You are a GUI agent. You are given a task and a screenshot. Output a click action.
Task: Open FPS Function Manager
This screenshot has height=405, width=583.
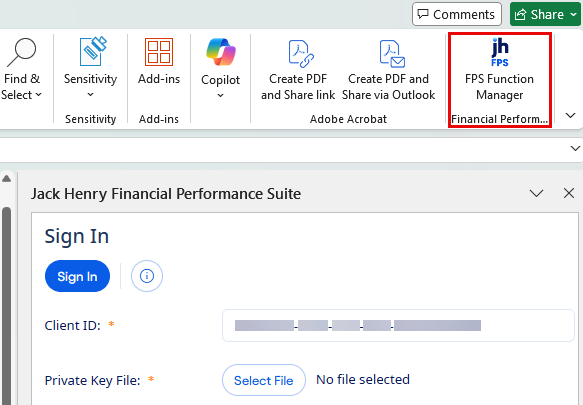click(x=499, y=70)
